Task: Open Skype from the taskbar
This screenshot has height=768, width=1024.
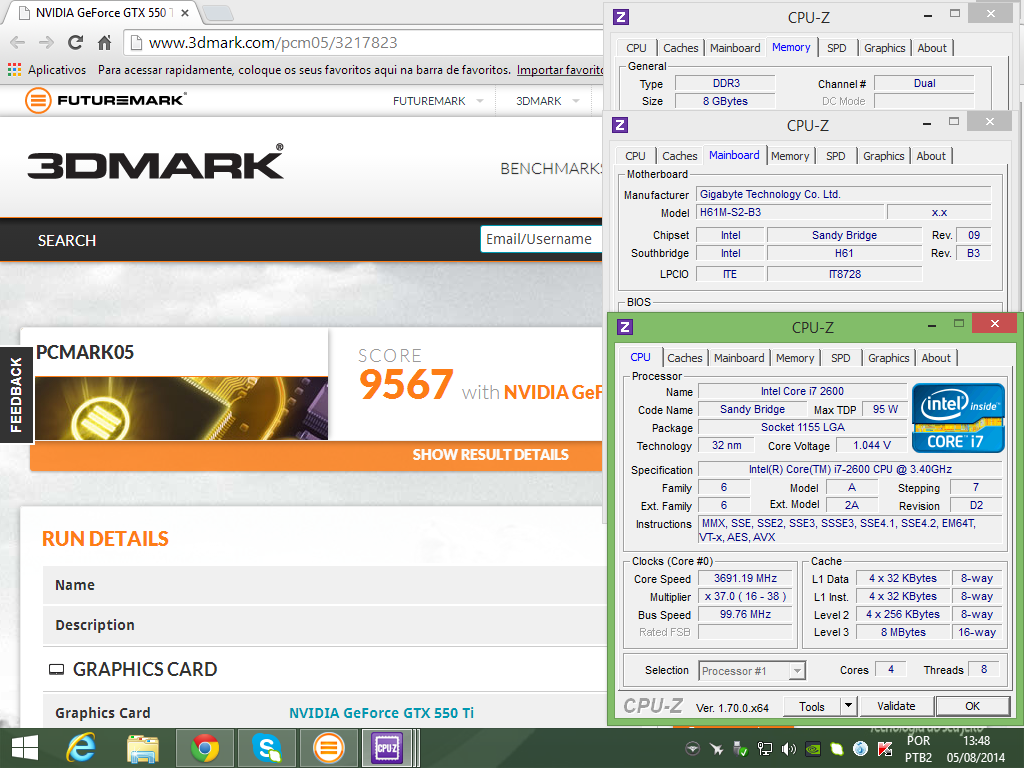Action: [x=267, y=748]
